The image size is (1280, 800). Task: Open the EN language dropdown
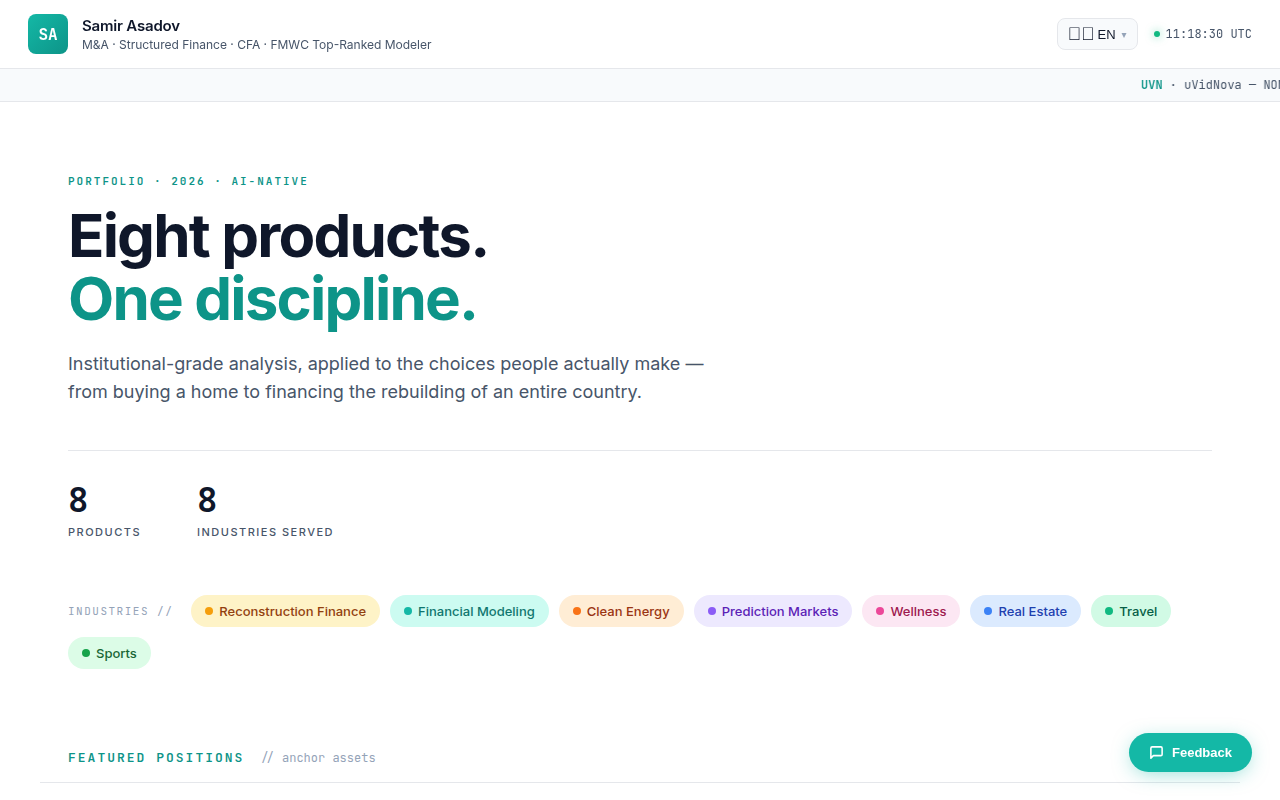point(1097,34)
